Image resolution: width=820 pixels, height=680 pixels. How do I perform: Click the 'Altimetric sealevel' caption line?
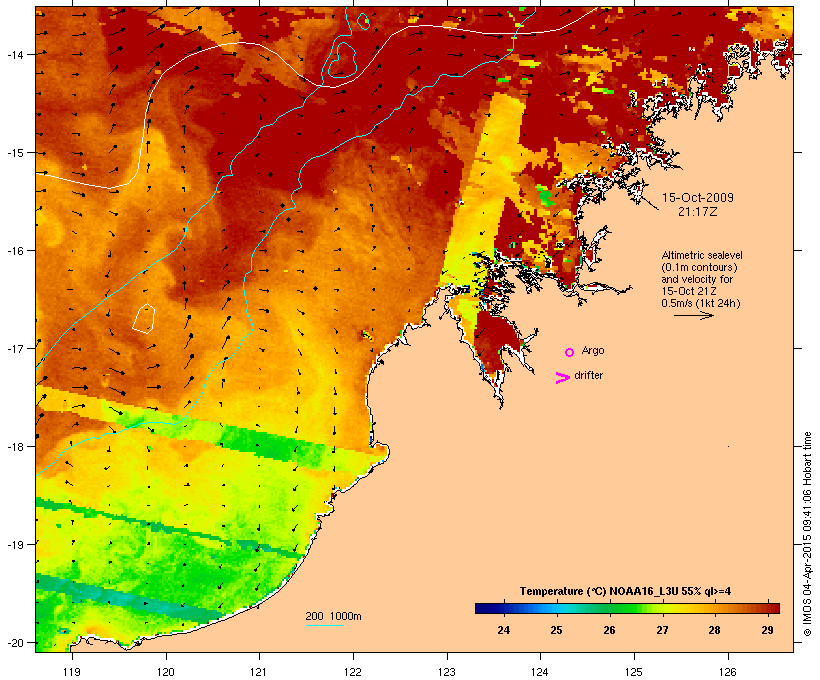click(x=702, y=255)
